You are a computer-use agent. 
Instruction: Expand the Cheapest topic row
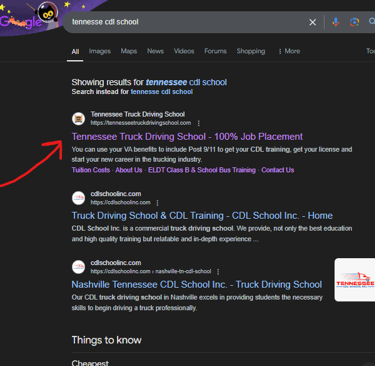223,362
